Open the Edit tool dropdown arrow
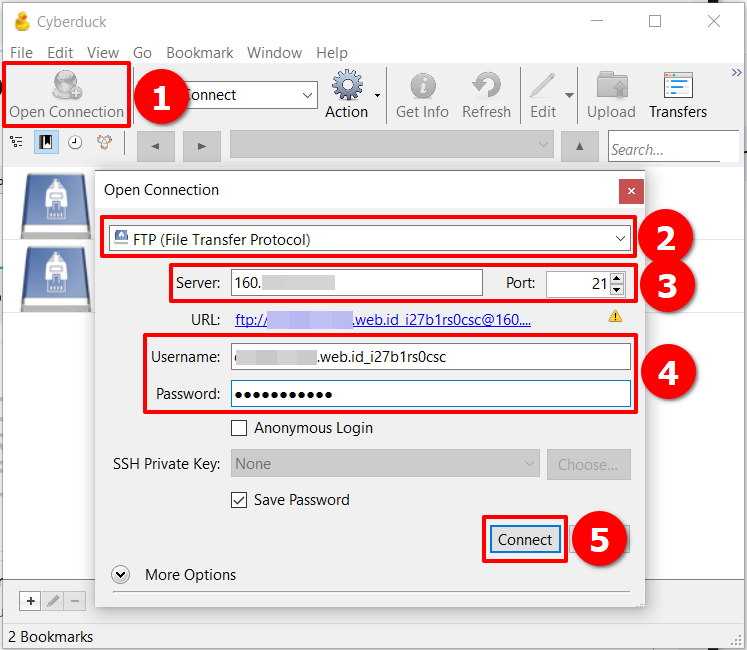The image size is (747, 650). tap(569, 95)
